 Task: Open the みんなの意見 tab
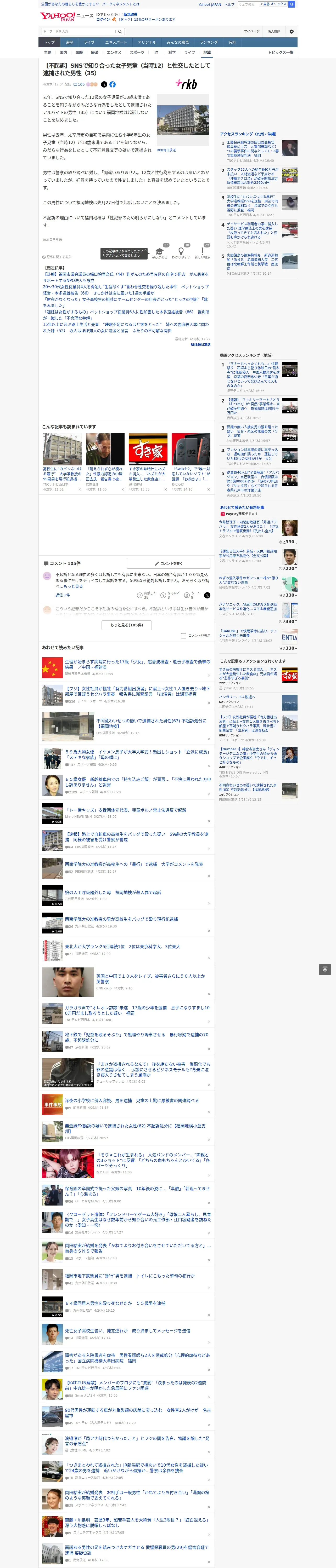pyautogui.click(x=177, y=43)
